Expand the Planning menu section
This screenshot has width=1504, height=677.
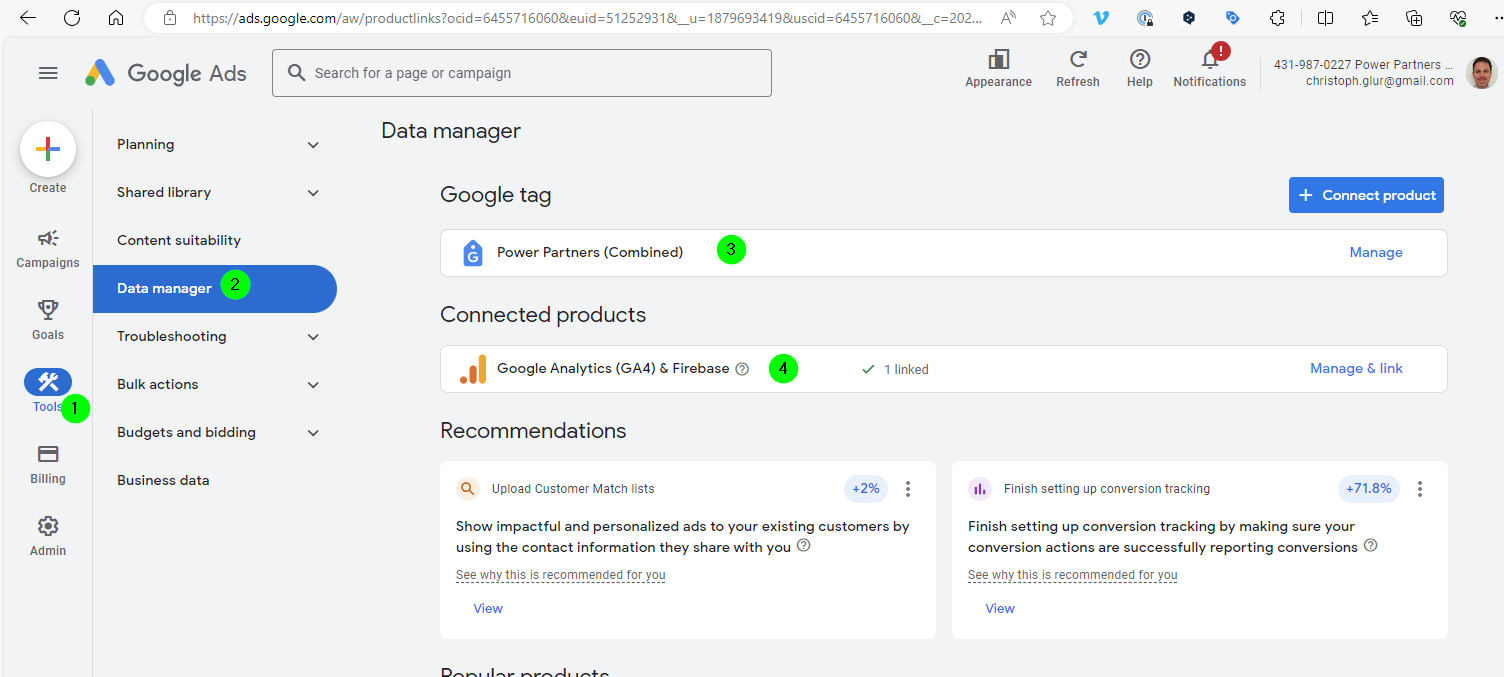(216, 145)
